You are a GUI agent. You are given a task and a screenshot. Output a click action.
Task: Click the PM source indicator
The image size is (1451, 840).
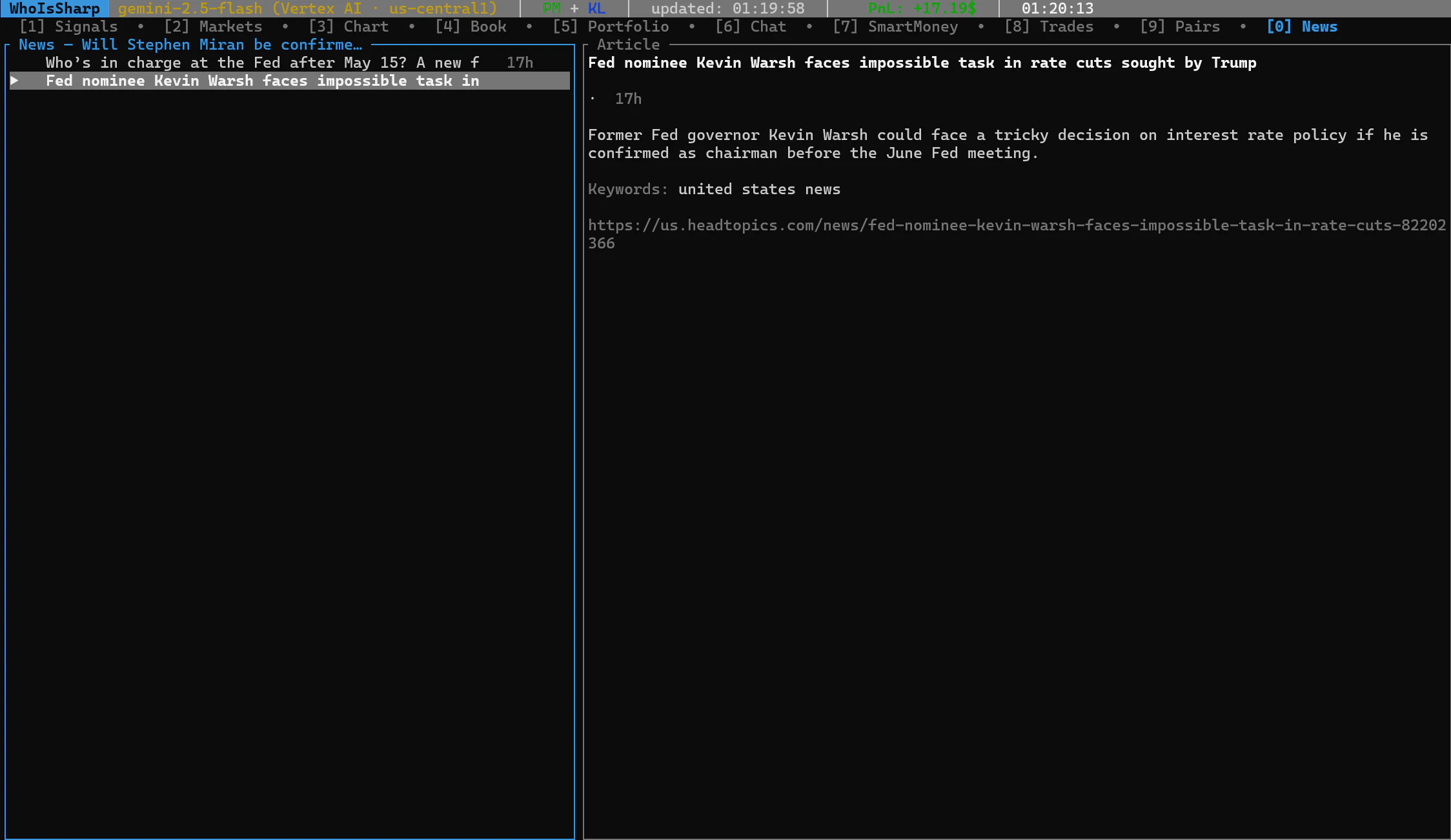pos(551,8)
